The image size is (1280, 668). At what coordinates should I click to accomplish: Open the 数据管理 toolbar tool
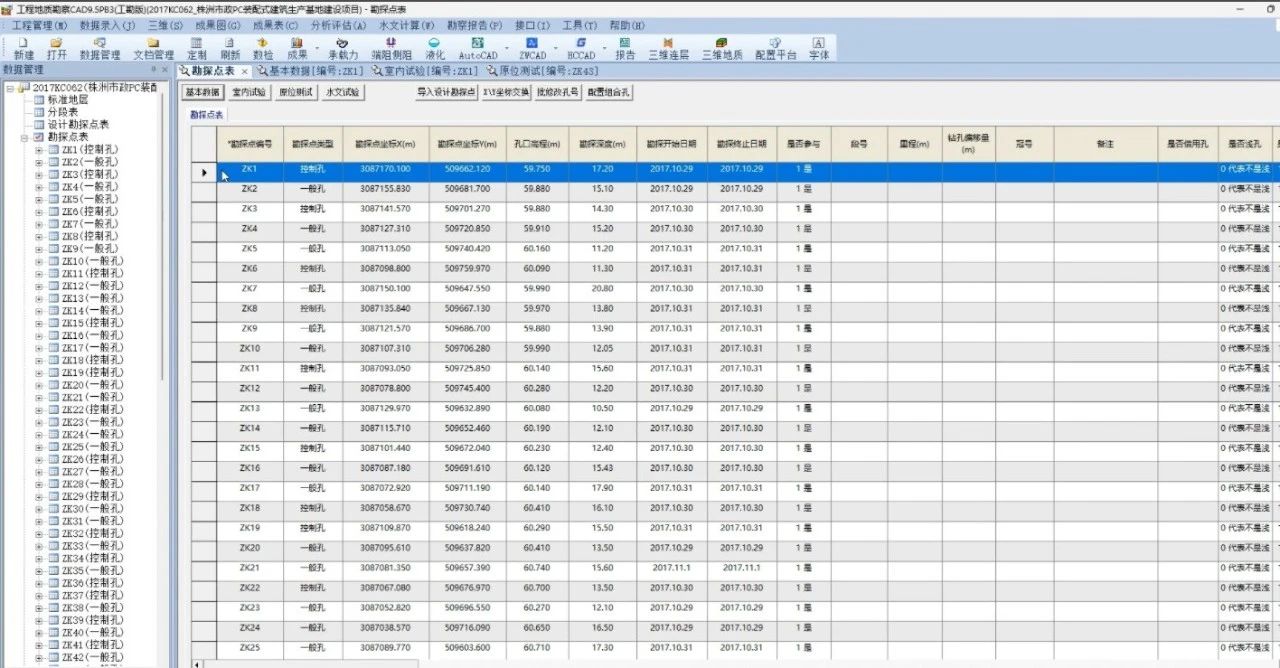(x=100, y=48)
